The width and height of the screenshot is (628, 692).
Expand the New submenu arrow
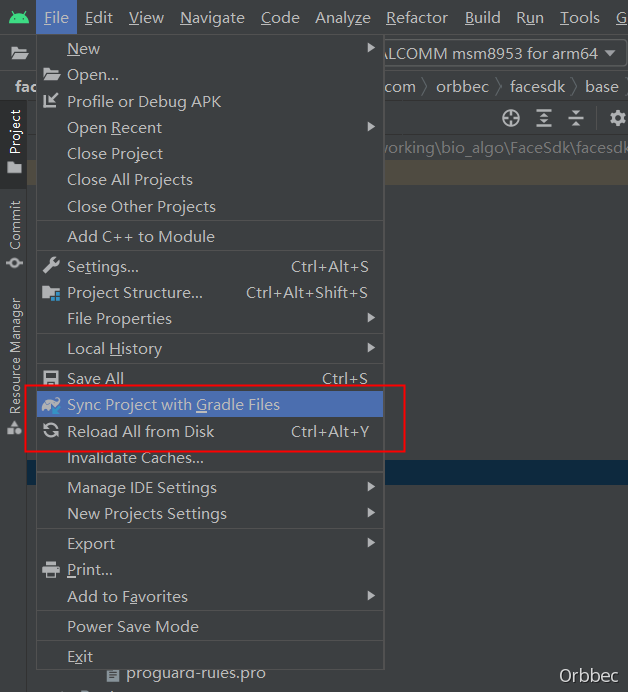pyautogui.click(x=371, y=48)
